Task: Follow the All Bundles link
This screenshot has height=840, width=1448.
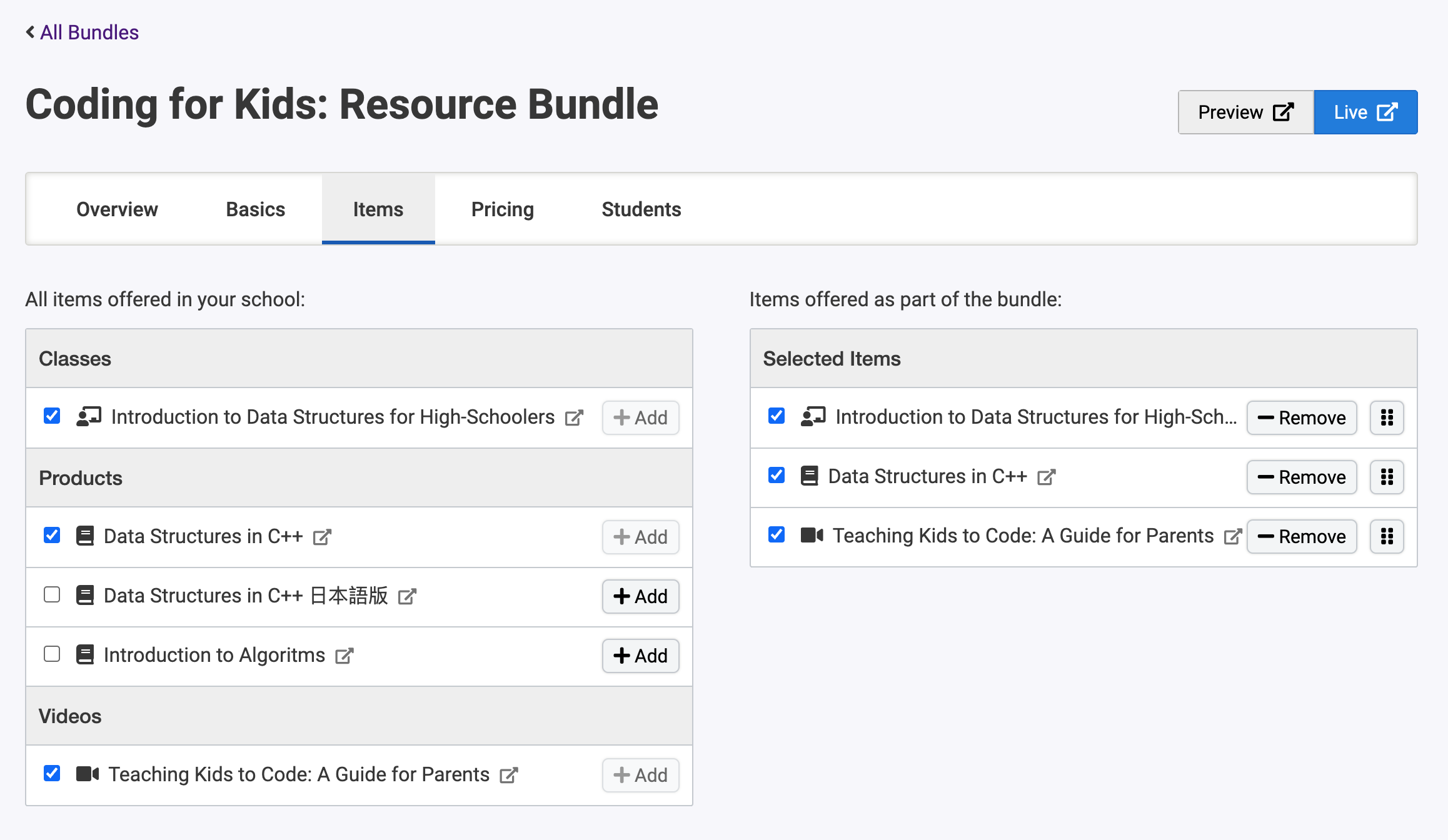Action: (89, 31)
